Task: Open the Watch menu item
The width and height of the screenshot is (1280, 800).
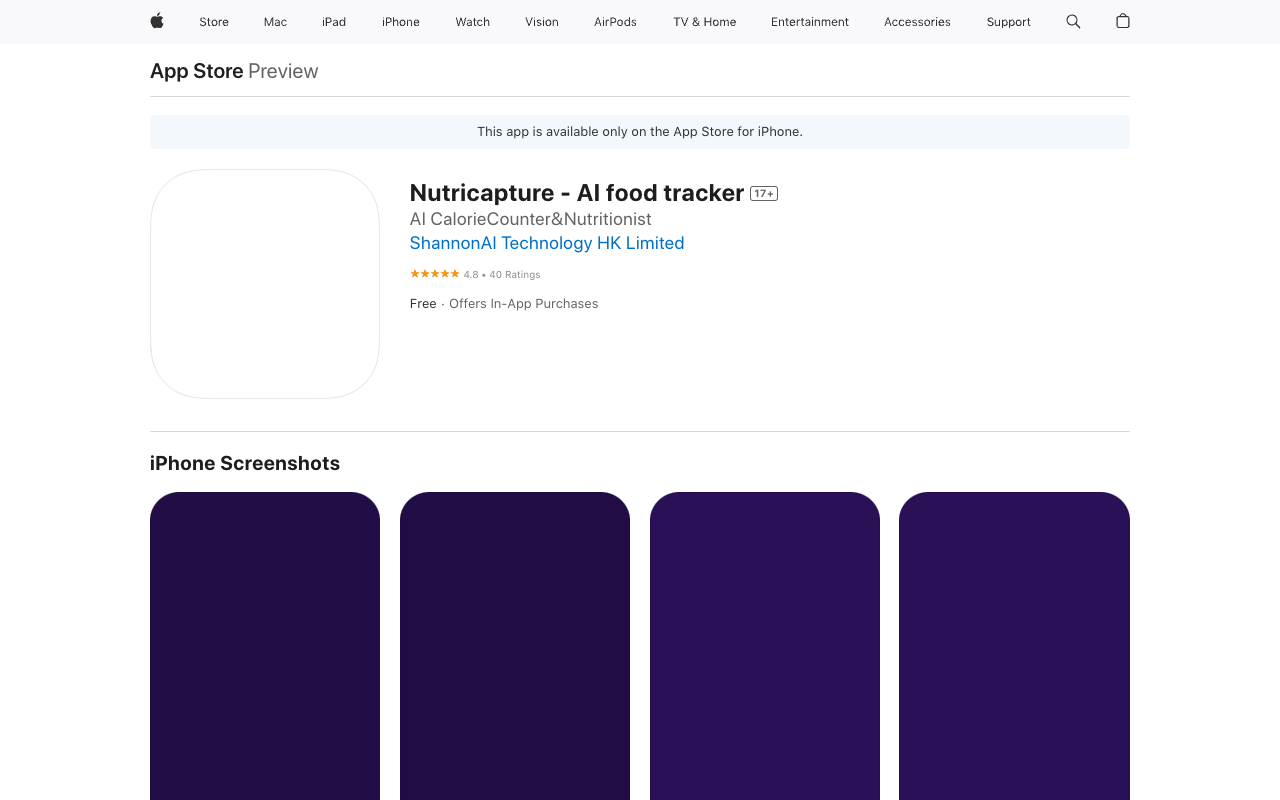Action: (473, 22)
